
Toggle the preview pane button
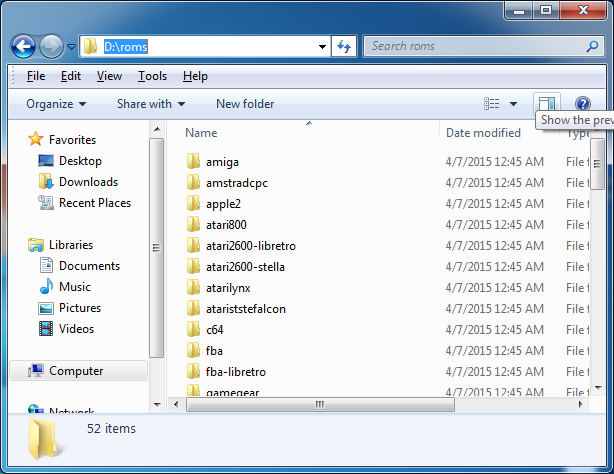click(547, 104)
